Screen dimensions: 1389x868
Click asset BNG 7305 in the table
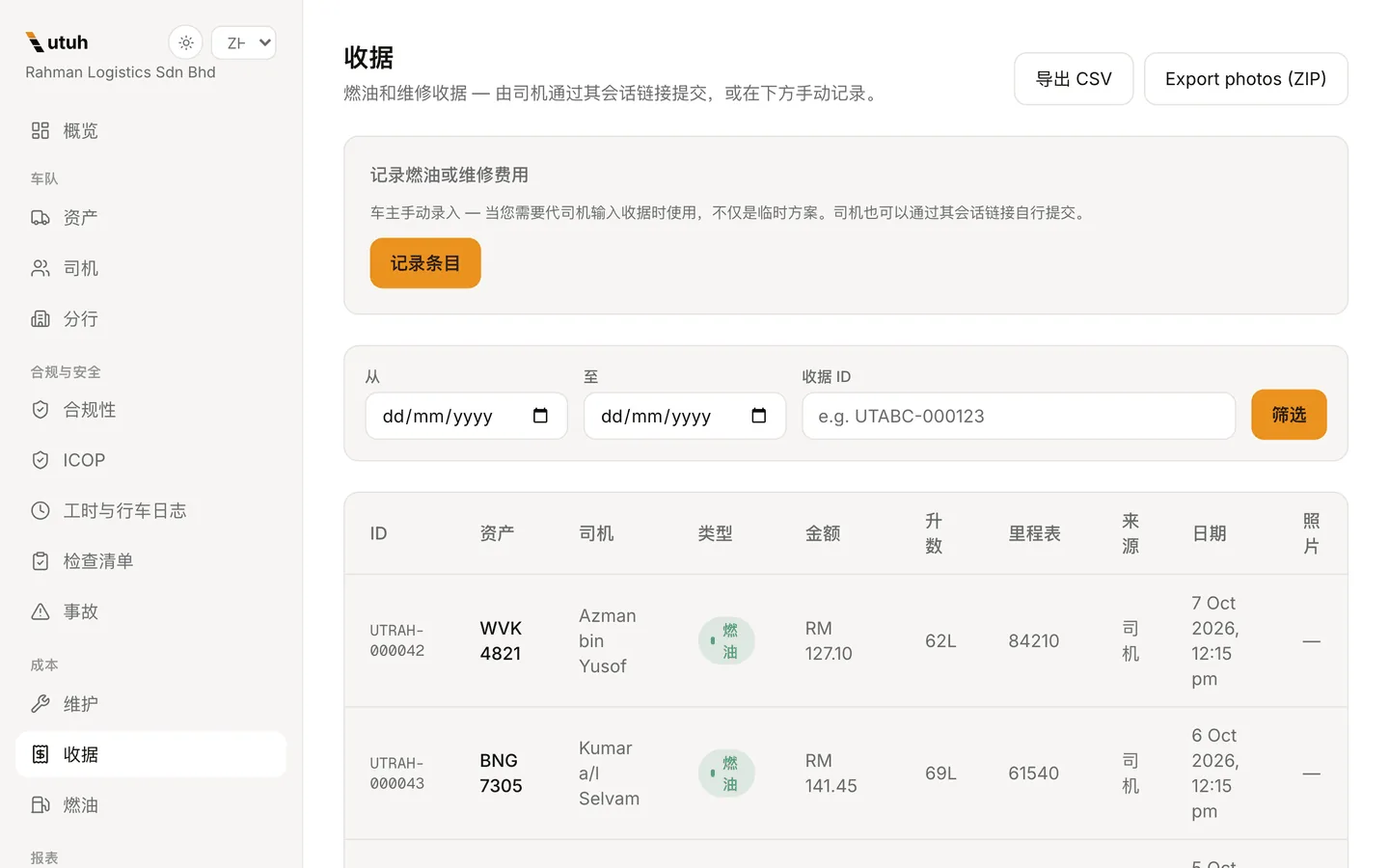[x=502, y=773]
